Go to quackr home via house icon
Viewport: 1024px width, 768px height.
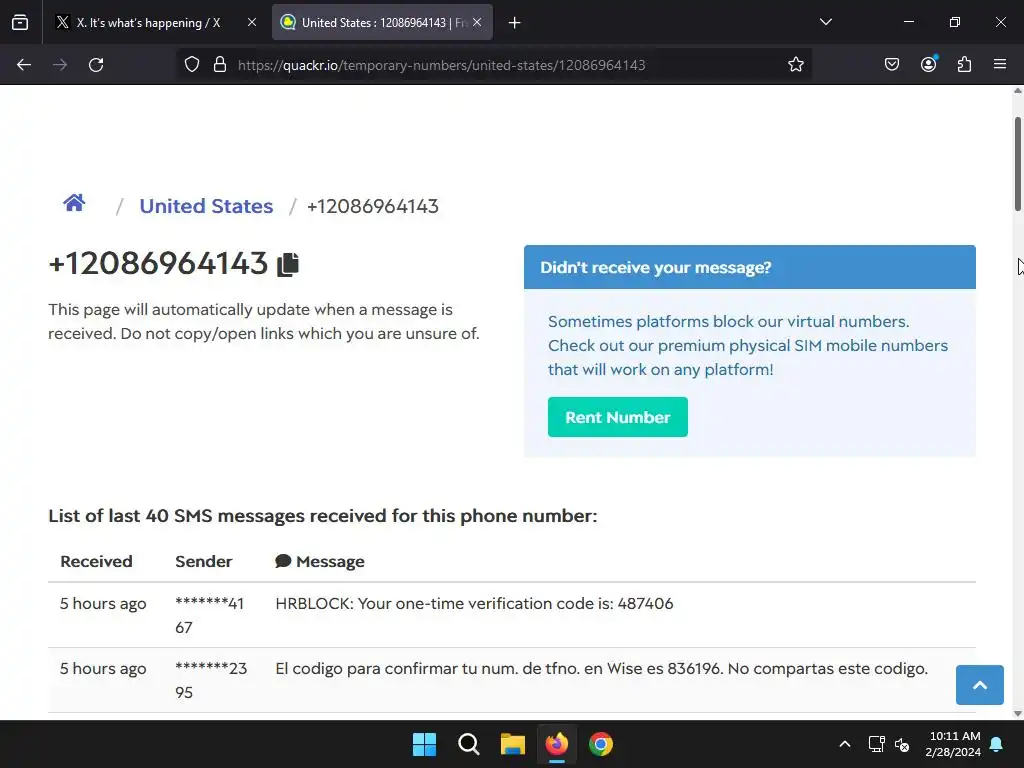pos(74,203)
